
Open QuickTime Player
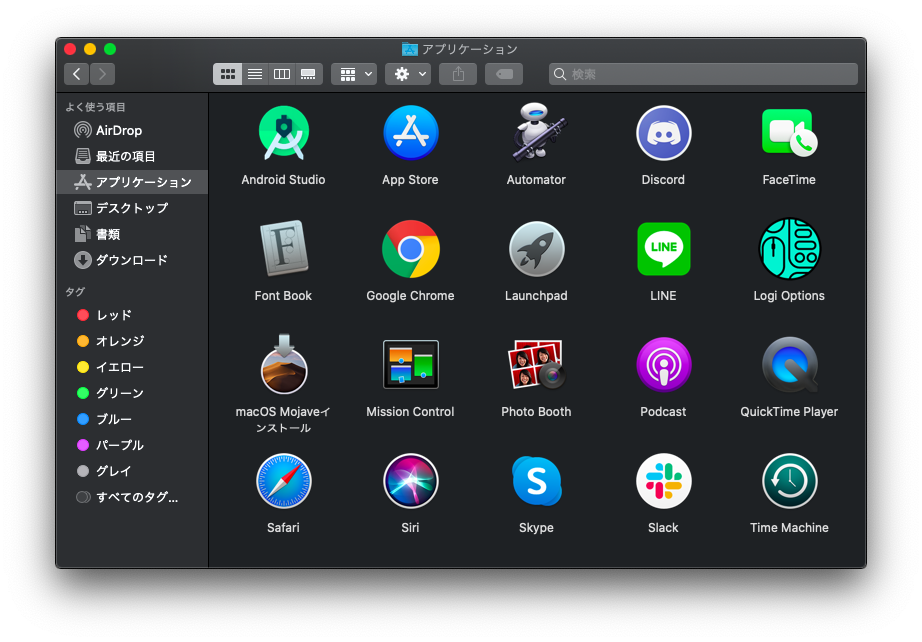click(x=789, y=364)
